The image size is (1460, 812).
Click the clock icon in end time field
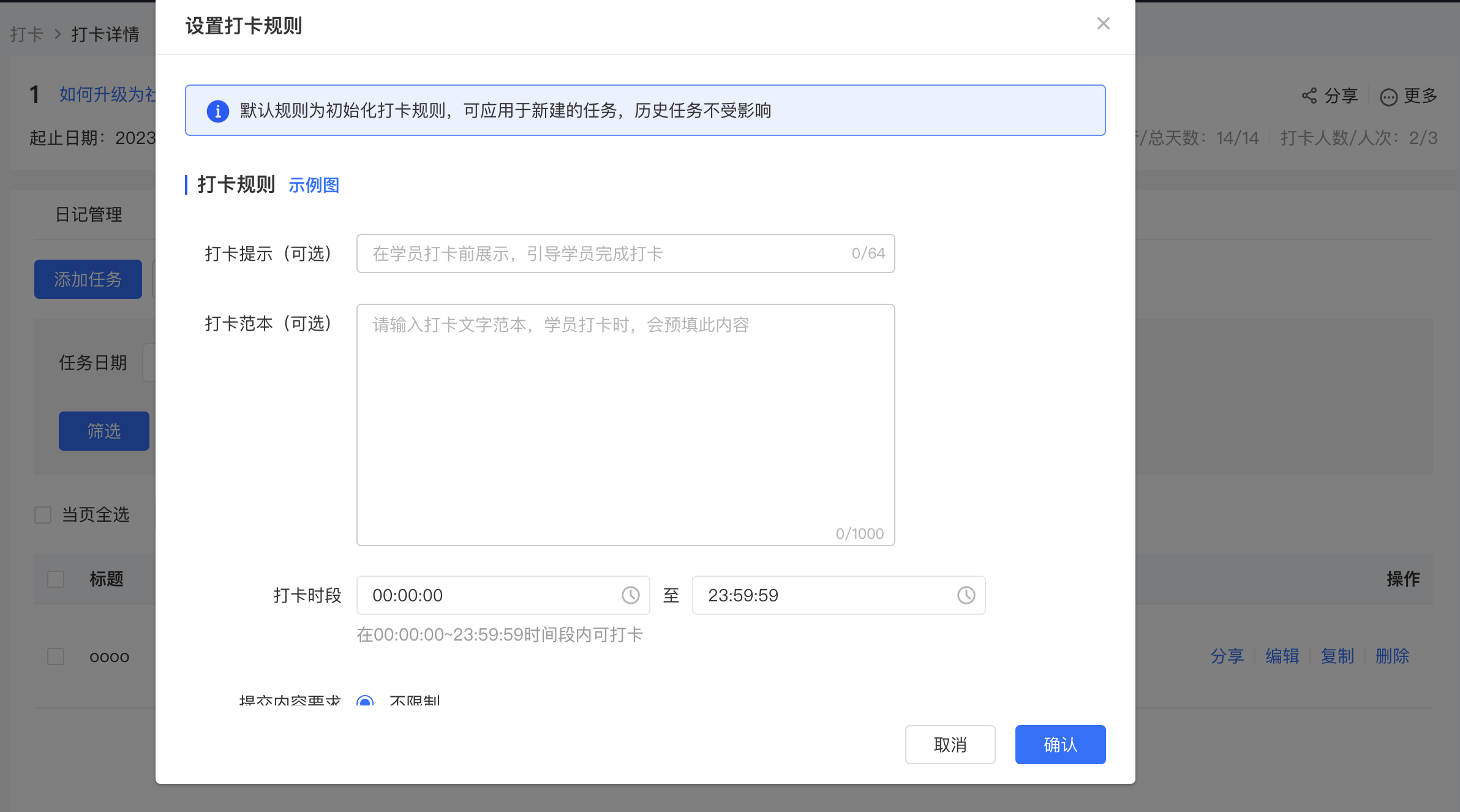click(x=966, y=595)
